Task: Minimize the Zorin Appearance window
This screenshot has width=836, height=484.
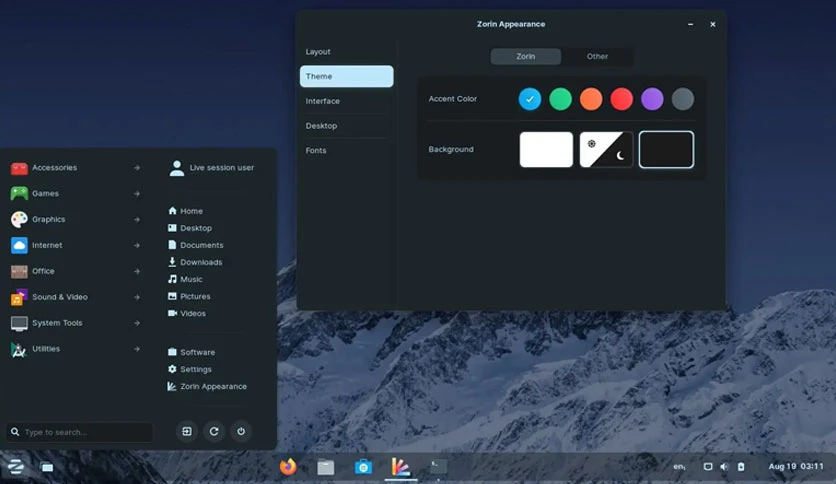Action: tap(690, 25)
